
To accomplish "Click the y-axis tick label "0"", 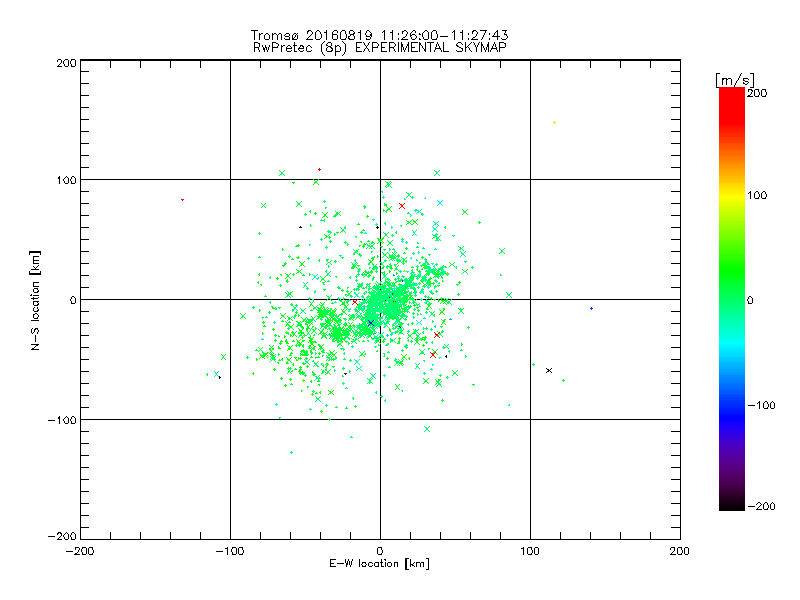I will coord(73,300).
